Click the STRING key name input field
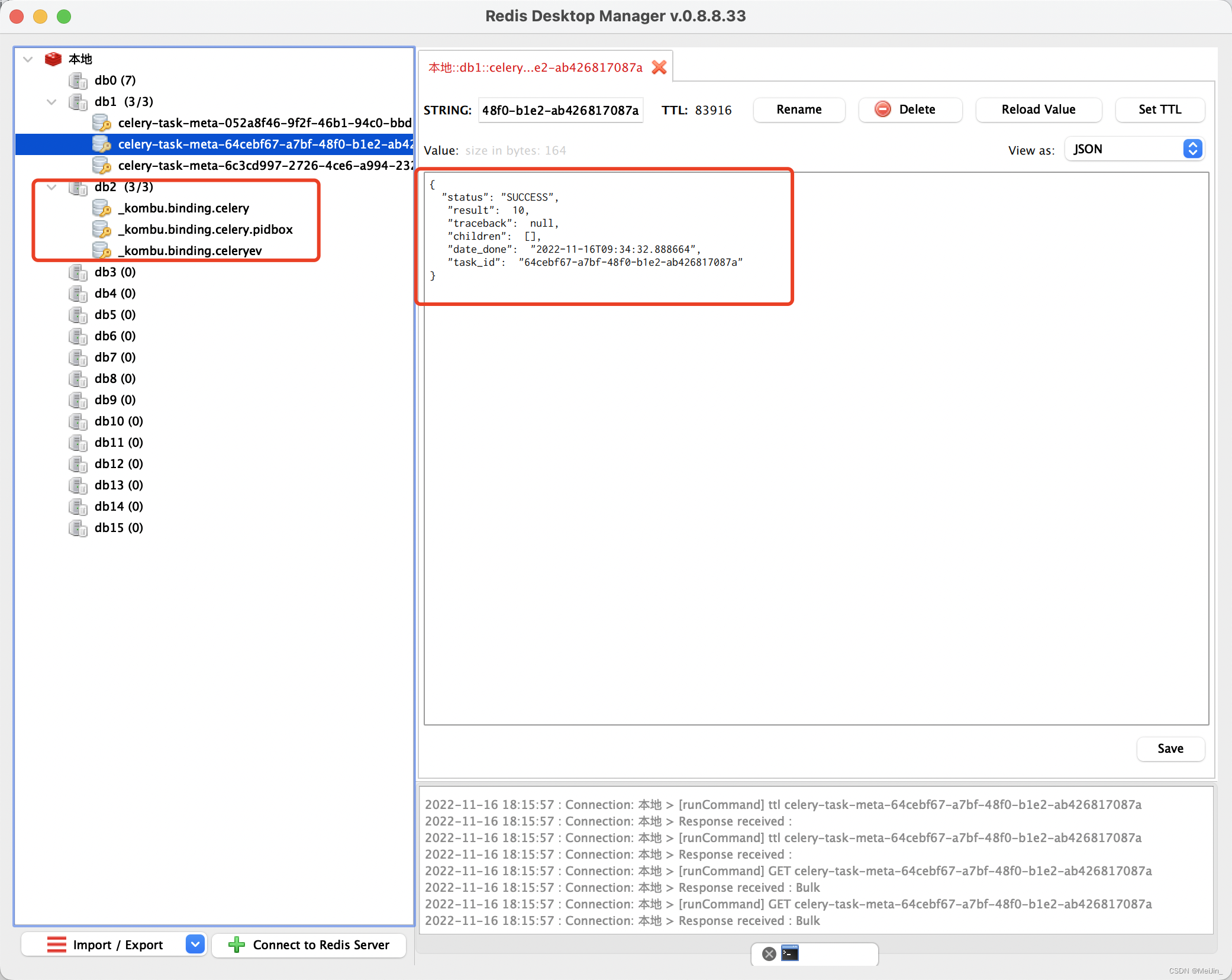Screen dimensions: 1232x980 coord(560,110)
